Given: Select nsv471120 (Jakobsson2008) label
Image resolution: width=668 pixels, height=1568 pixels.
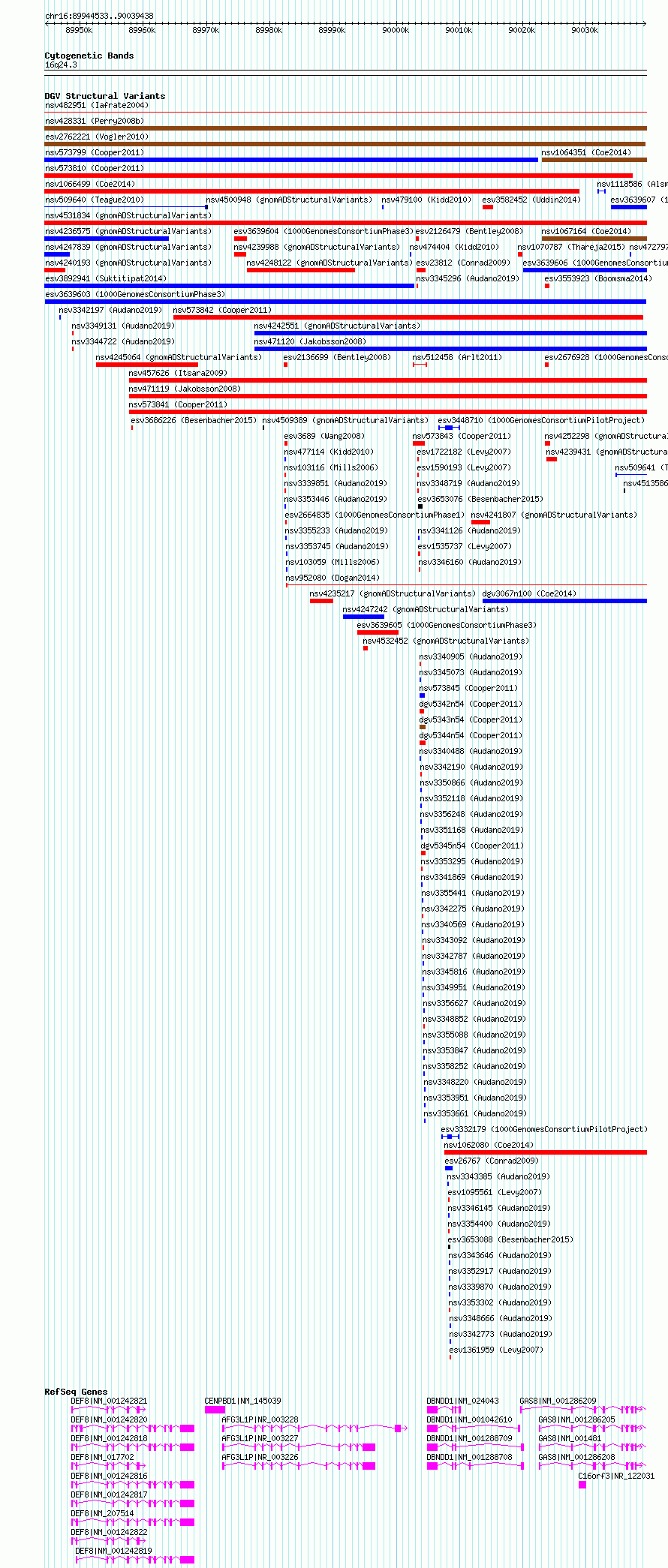Looking at the screenshot, I should (310, 341).
